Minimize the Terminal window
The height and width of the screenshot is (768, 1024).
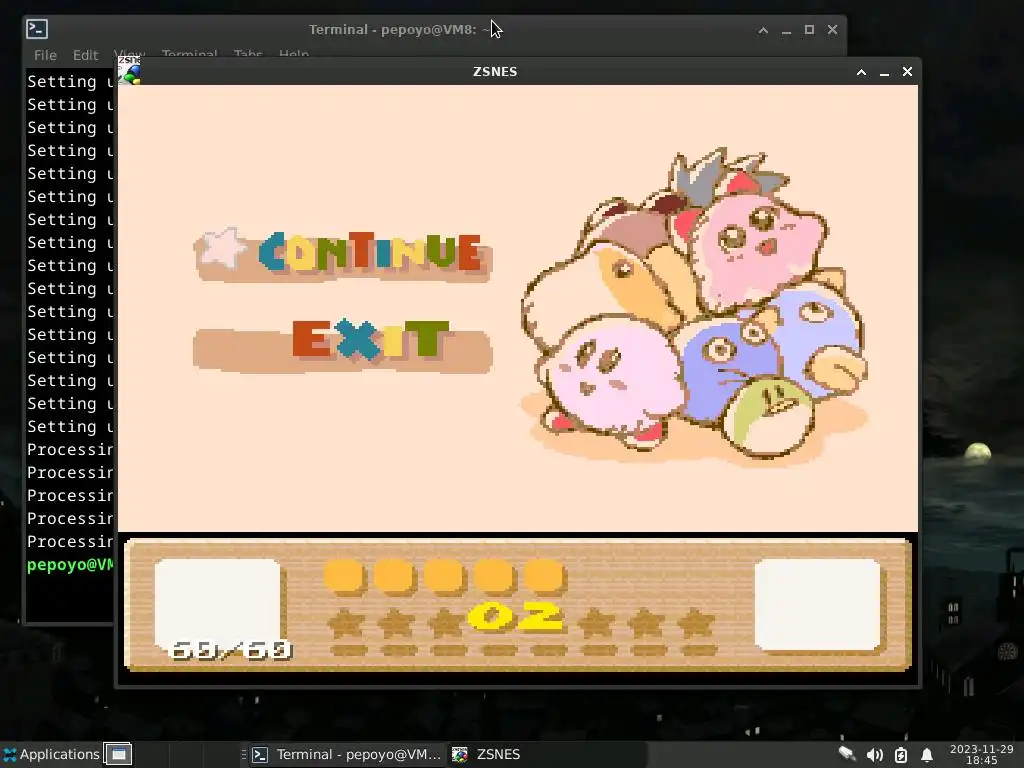pos(786,30)
